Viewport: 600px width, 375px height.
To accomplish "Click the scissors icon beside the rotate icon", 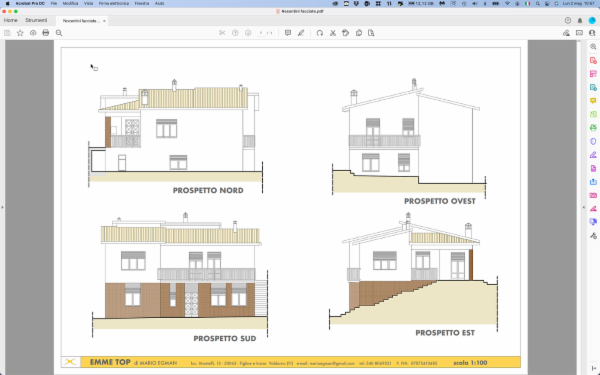I will tap(333, 33).
